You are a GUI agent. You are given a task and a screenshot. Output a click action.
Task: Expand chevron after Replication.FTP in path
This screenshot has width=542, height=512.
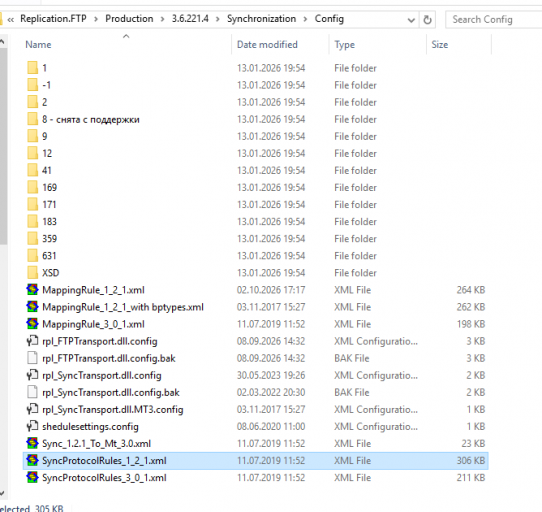[96, 19]
